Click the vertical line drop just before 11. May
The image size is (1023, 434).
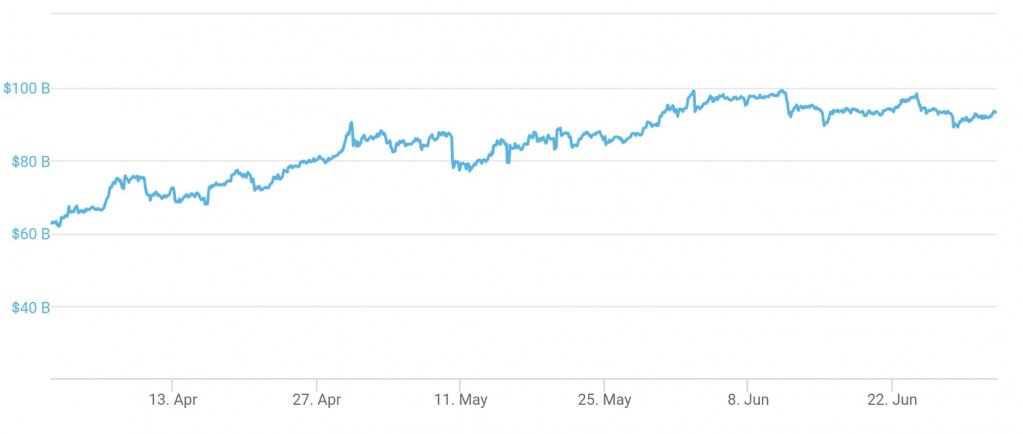452,147
